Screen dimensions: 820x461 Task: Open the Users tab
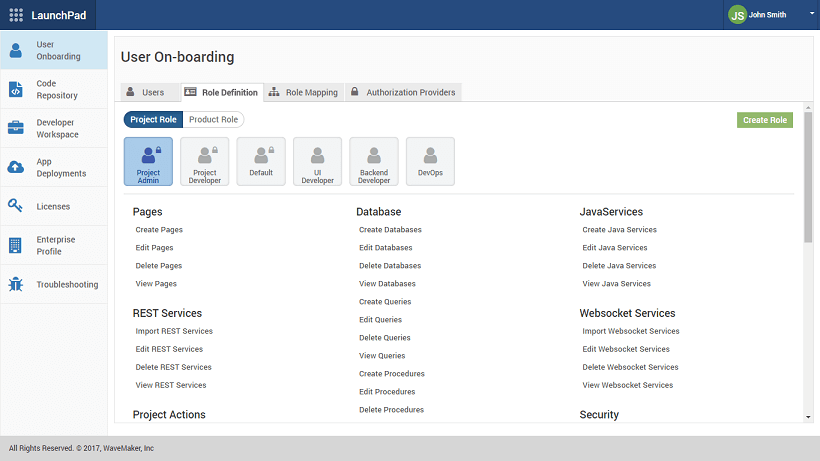pos(145,92)
